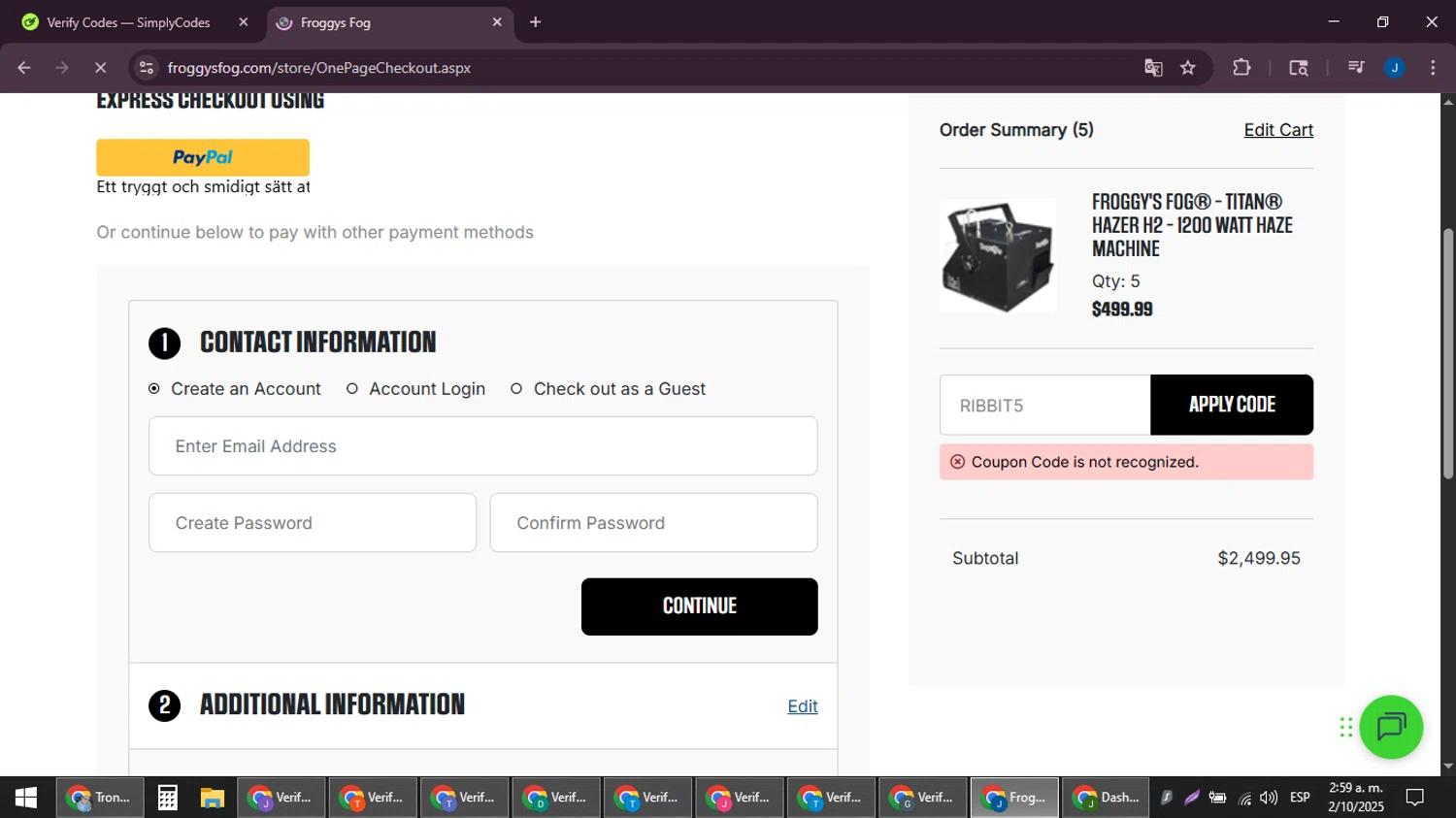Viewport: 1456px width, 818px height.
Task: Open the volume speaker tray icon
Action: [x=1269, y=798]
